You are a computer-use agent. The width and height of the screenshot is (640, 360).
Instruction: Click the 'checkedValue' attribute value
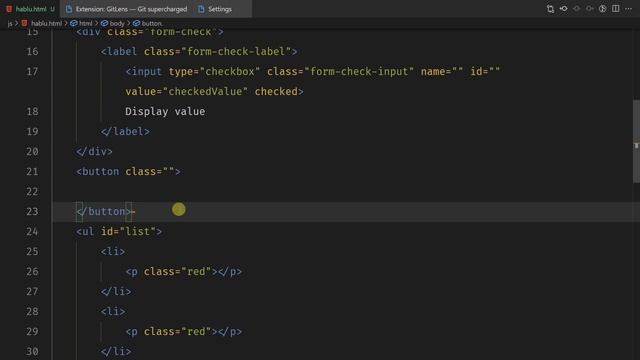[x=205, y=91]
